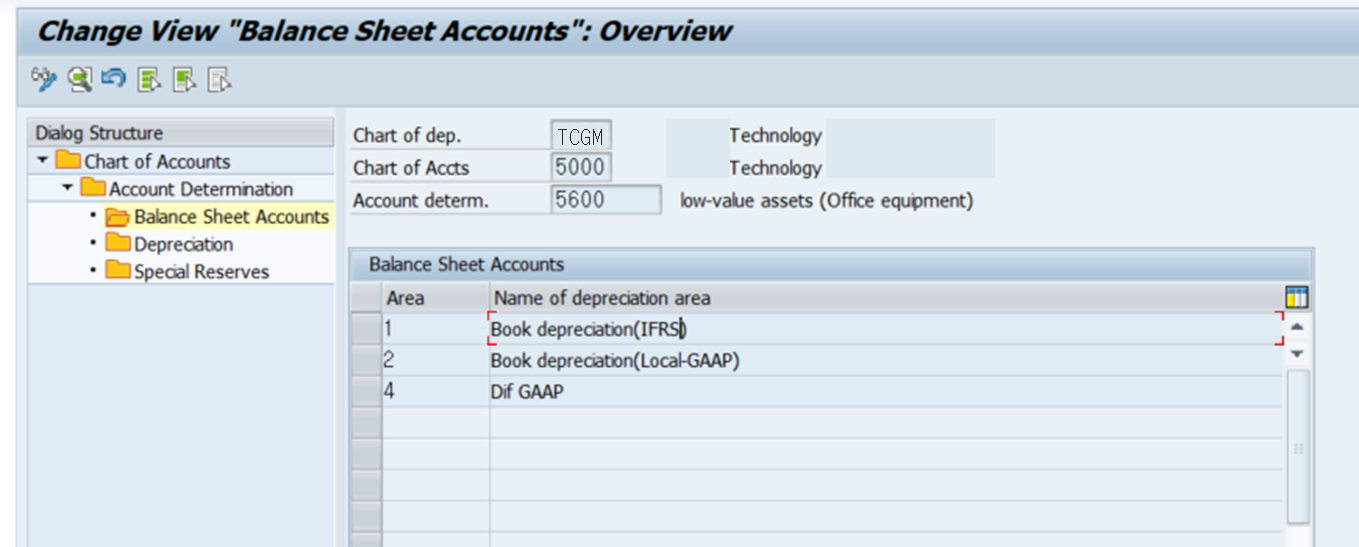This screenshot has height=547, width=1359.
Task: Select row marker for area 2
Action: coord(367,360)
